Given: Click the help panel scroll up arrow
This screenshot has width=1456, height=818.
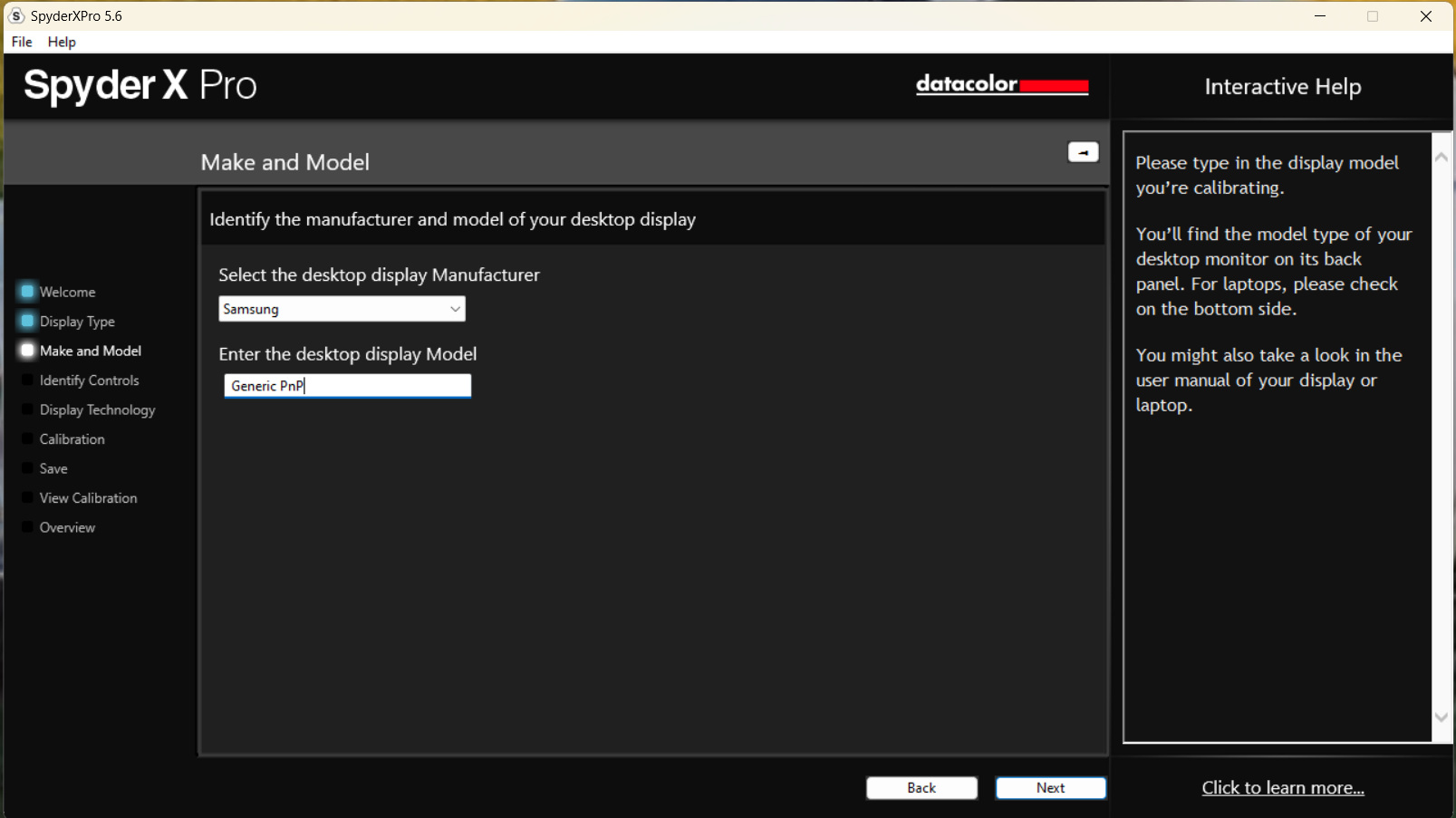Looking at the screenshot, I should [1442, 157].
